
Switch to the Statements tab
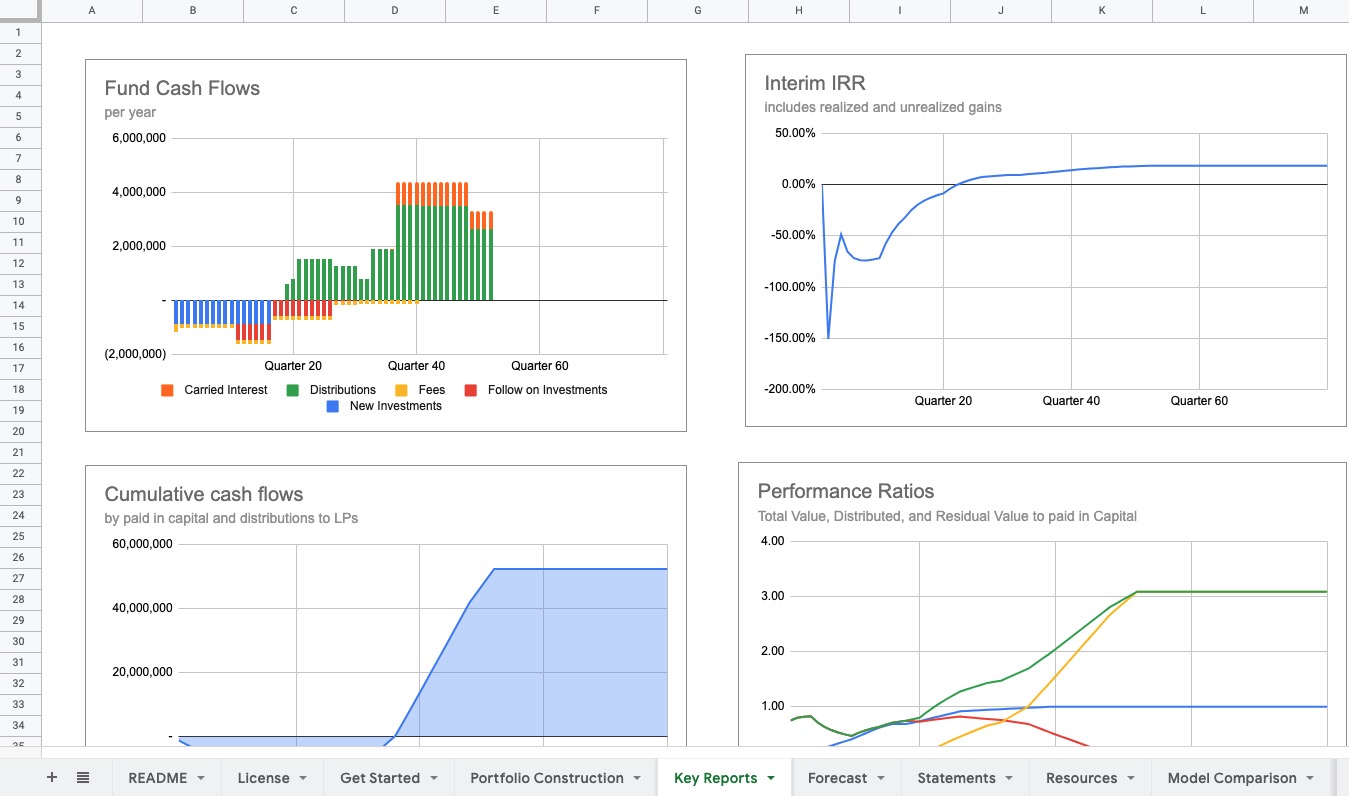point(955,777)
